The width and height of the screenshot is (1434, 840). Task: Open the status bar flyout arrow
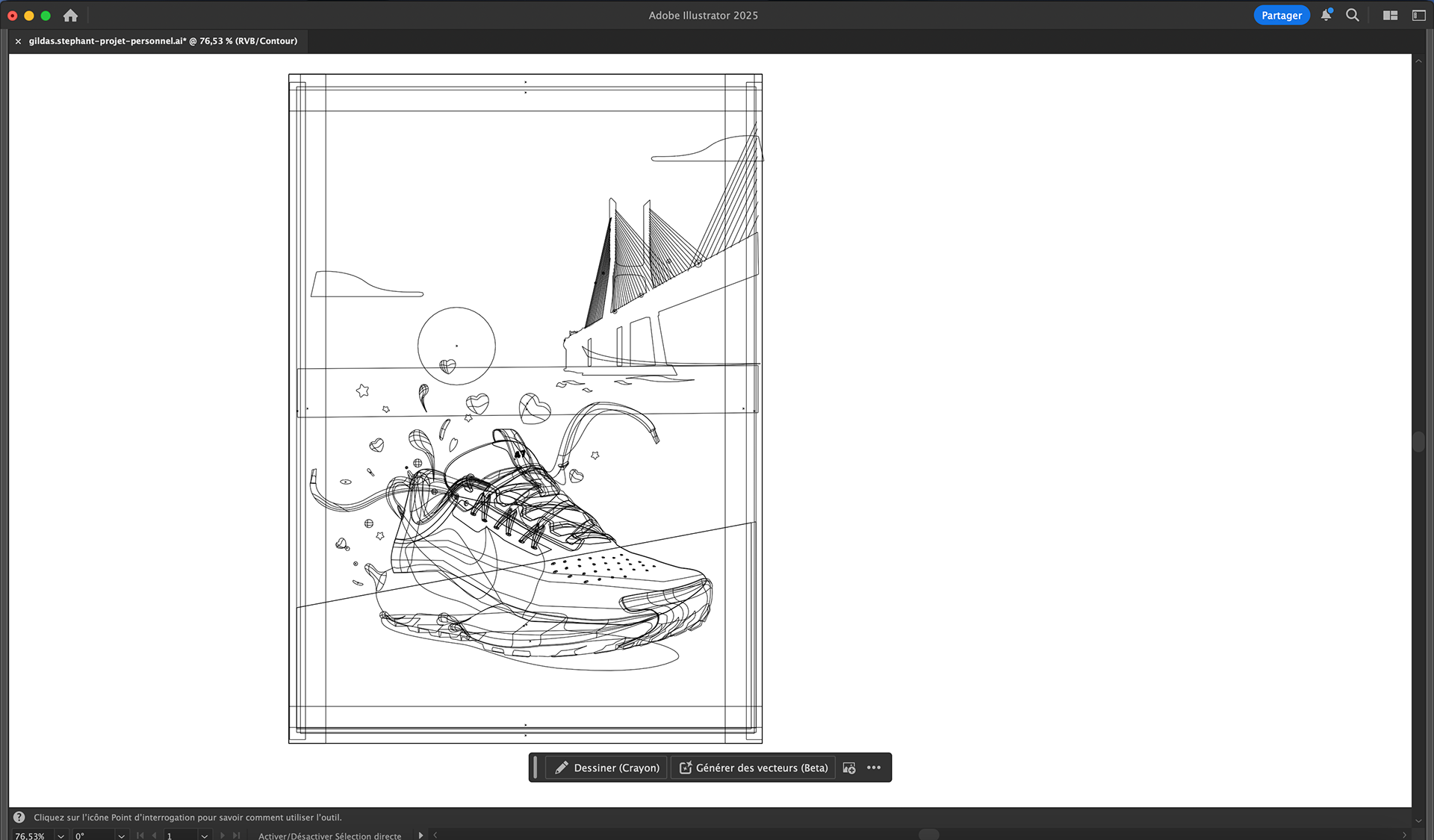tap(420, 836)
